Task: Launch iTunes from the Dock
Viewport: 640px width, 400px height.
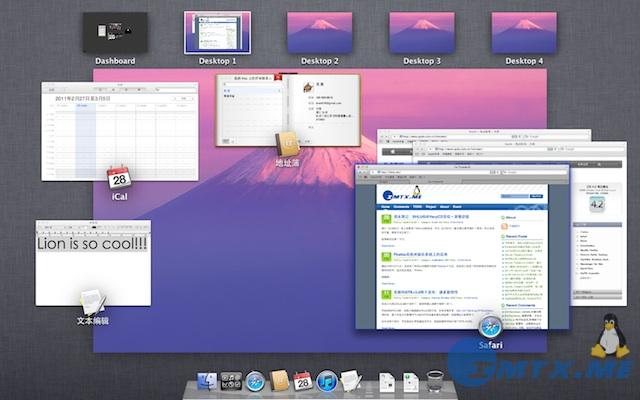Action: pyautogui.click(x=327, y=382)
